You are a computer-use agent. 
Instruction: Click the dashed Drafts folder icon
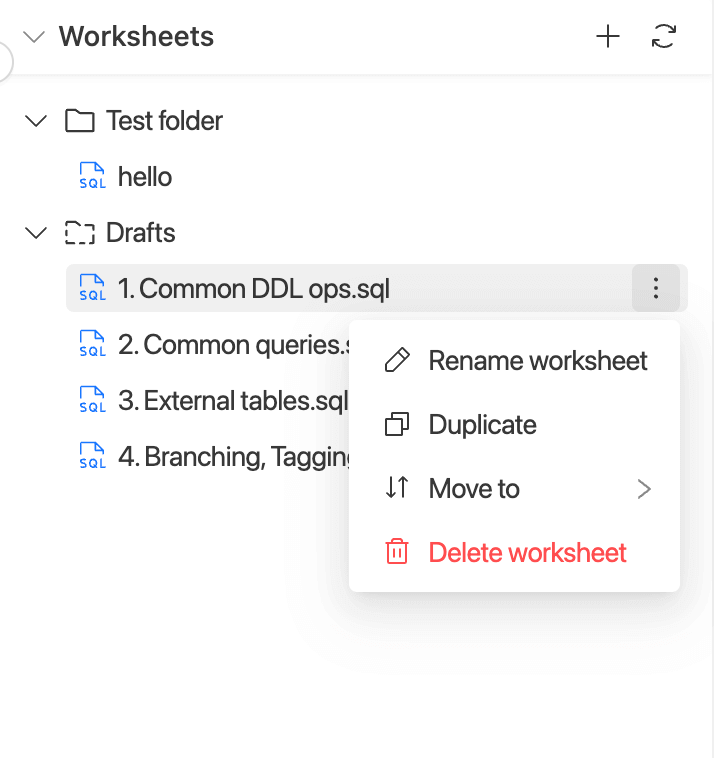pos(80,233)
